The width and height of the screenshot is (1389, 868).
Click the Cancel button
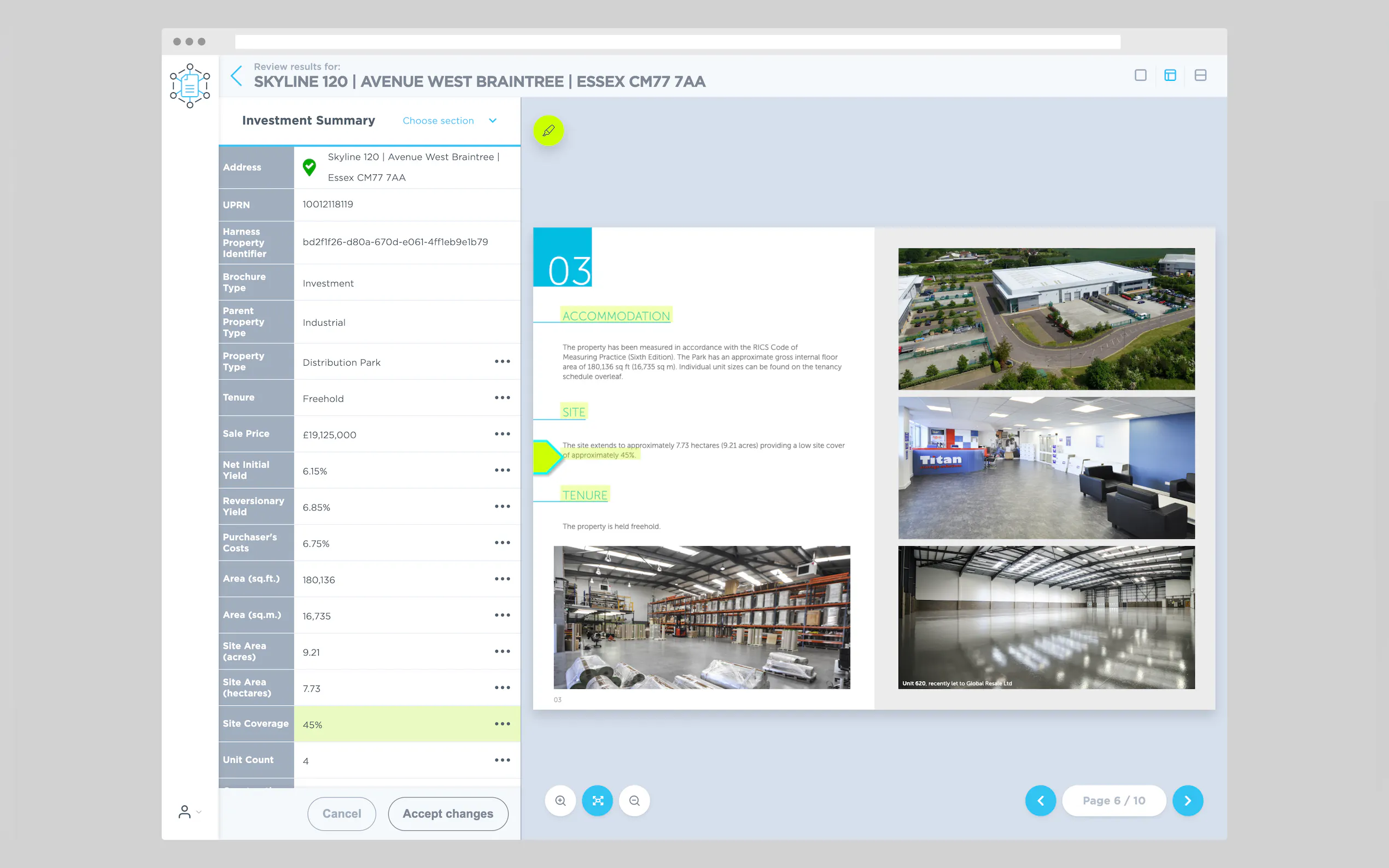click(341, 813)
